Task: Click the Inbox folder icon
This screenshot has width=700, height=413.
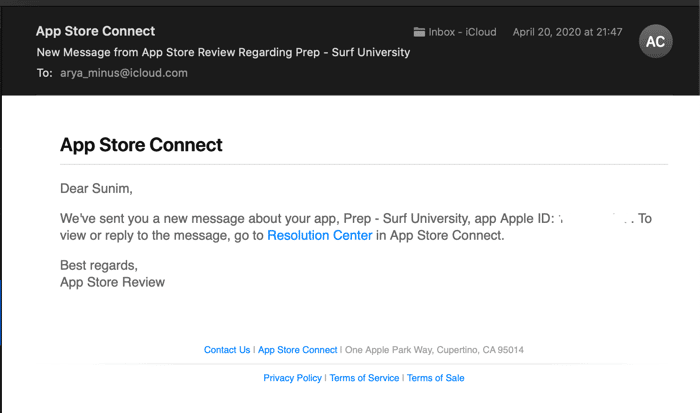Action: 419,32
